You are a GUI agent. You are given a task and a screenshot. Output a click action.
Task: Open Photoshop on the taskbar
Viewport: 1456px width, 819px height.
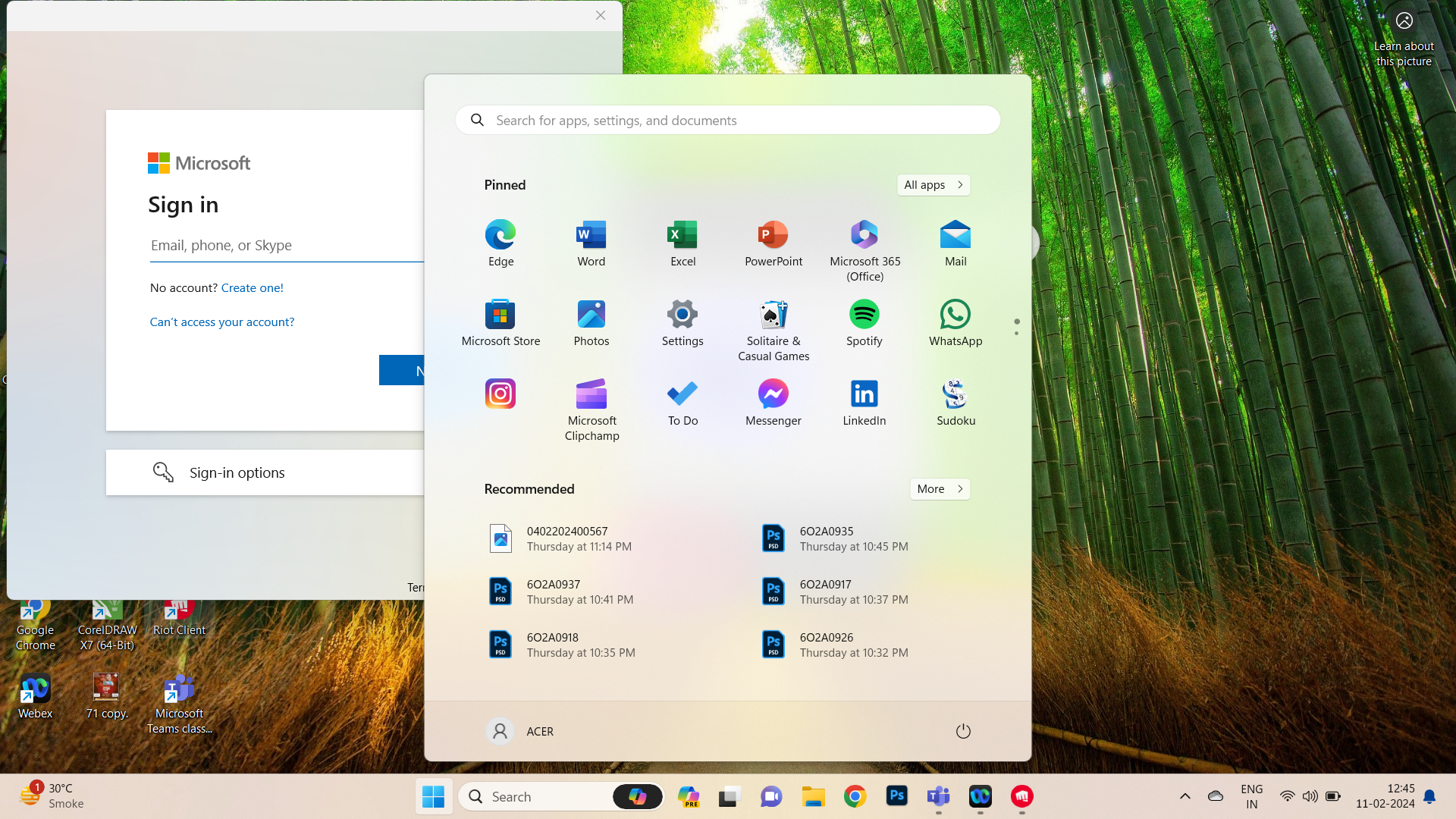pyautogui.click(x=896, y=796)
